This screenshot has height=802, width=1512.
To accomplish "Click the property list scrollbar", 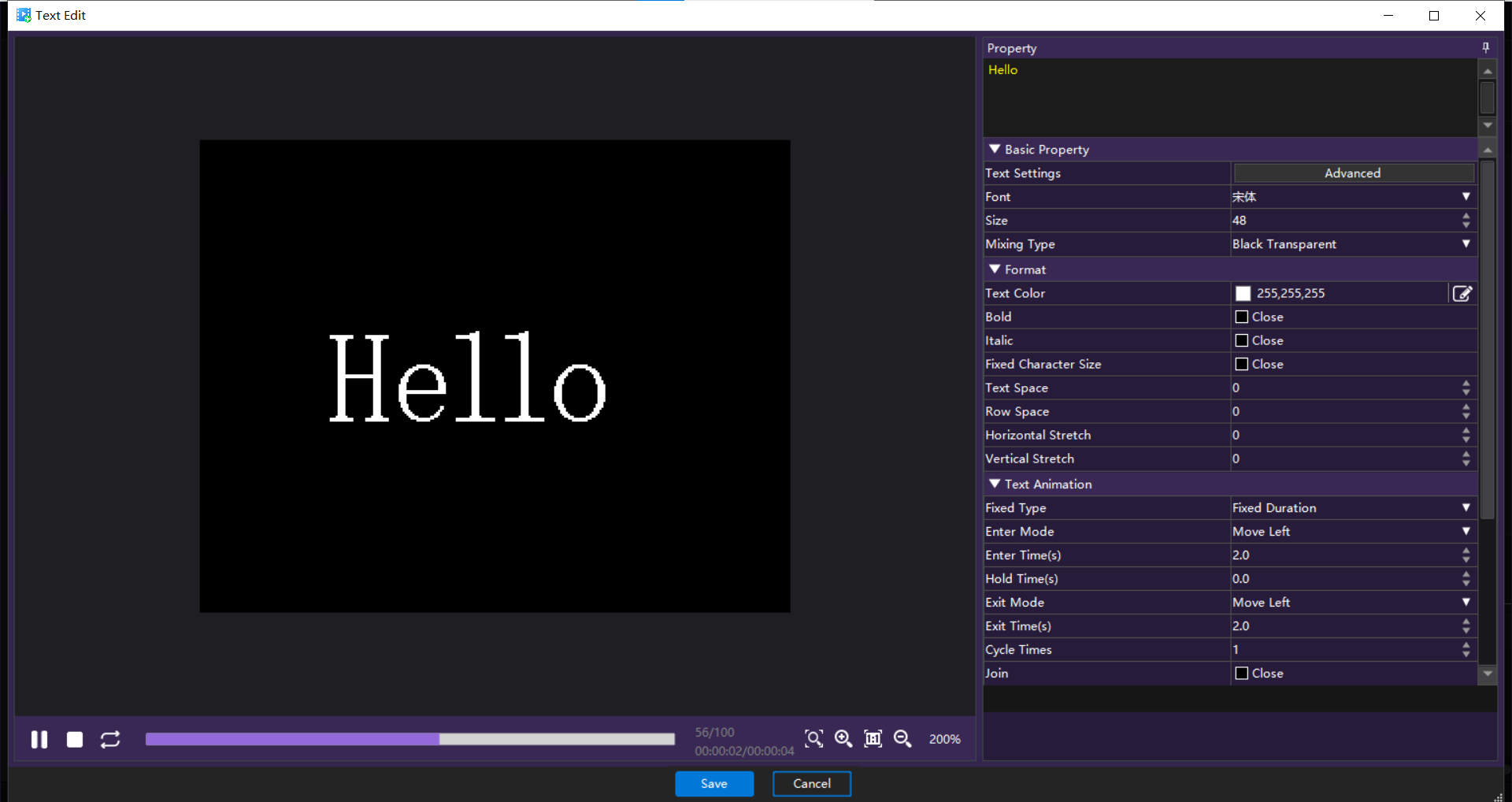I will click(1487, 340).
